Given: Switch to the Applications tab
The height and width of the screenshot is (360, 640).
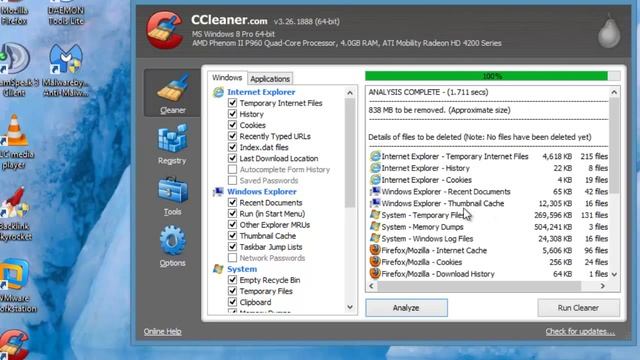Looking at the screenshot, I should [x=270, y=79].
